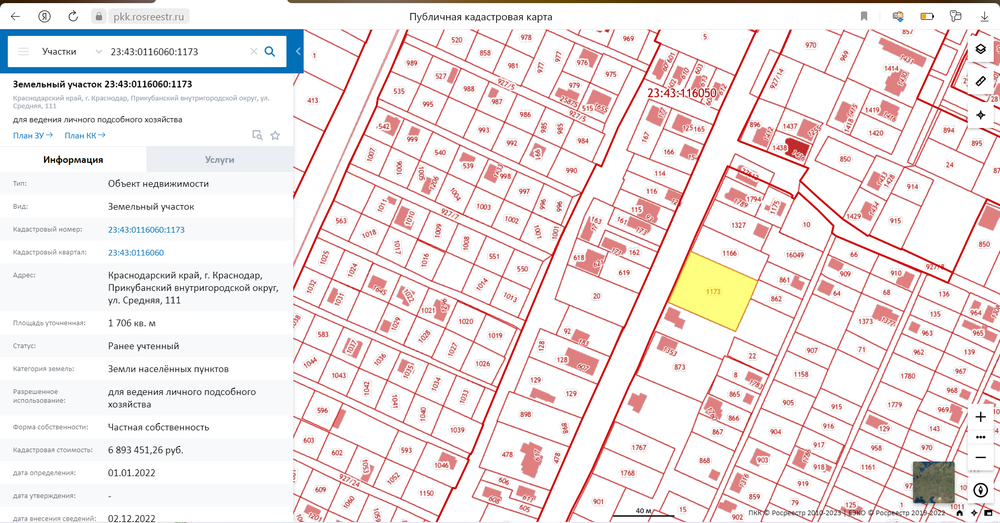Add parcel to favorites with star
1000x523 pixels.
click(275, 135)
